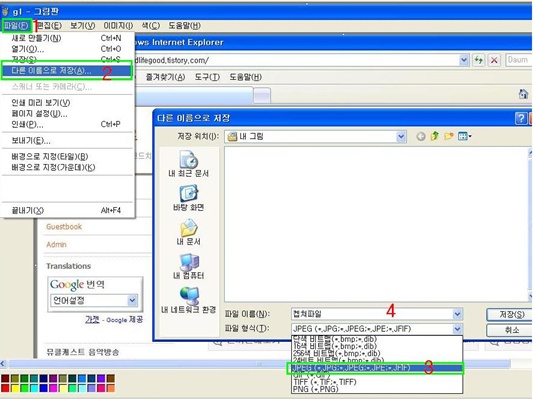Stop loading in Internet Explorer
Viewport: 533px width, 399px height.
click(x=494, y=60)
